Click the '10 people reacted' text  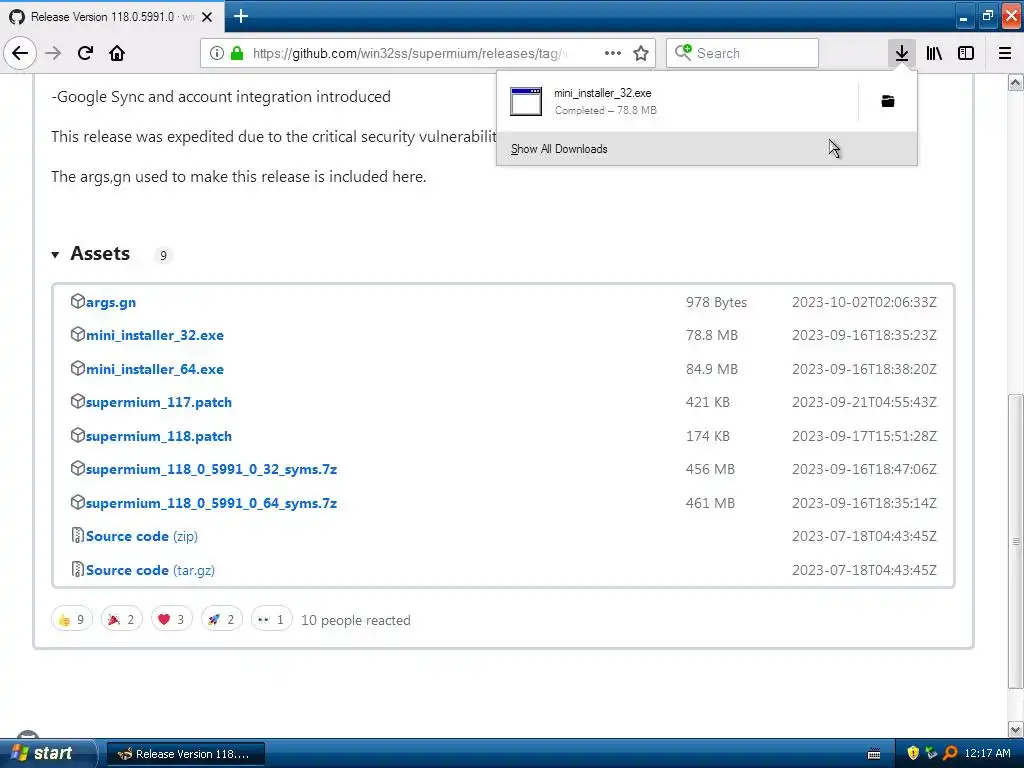pyautogui.click(x=356, y=620)
